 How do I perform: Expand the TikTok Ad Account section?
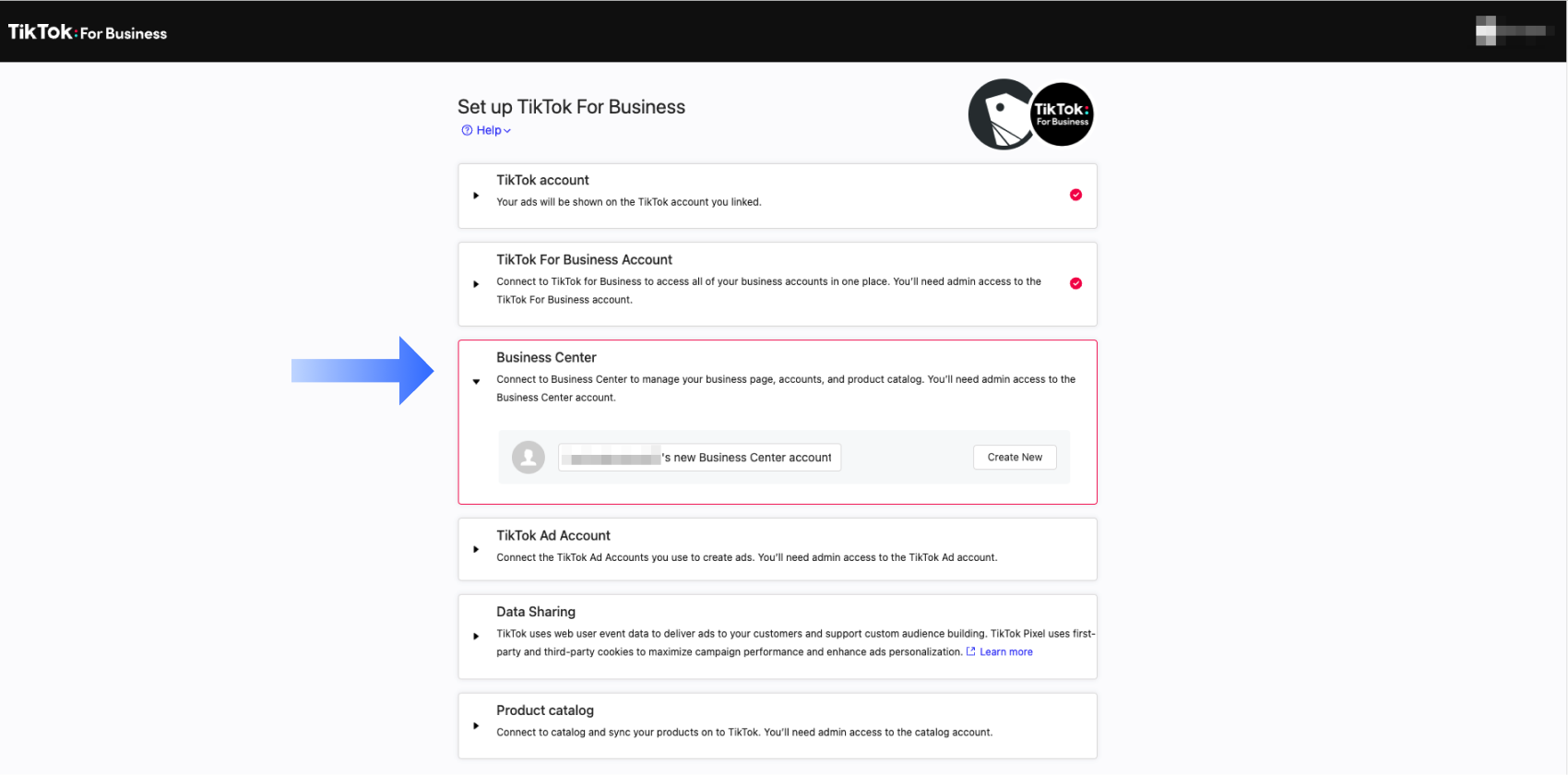476,549
